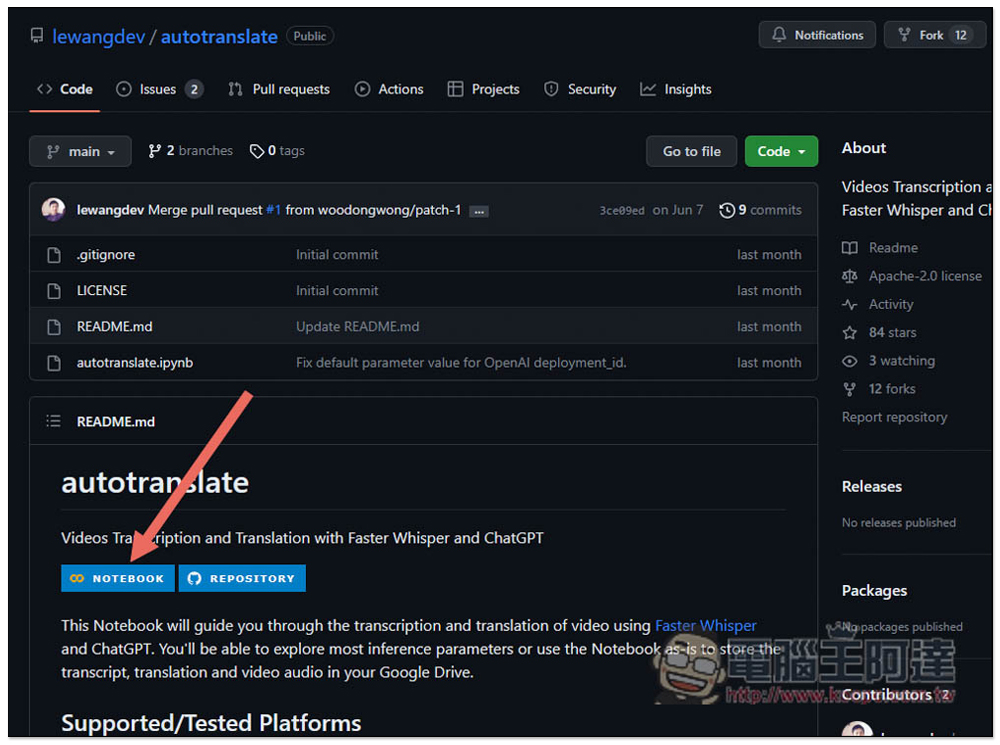Open the Packages heading link
Viewport: 1000px width, 745px height.
874,591
